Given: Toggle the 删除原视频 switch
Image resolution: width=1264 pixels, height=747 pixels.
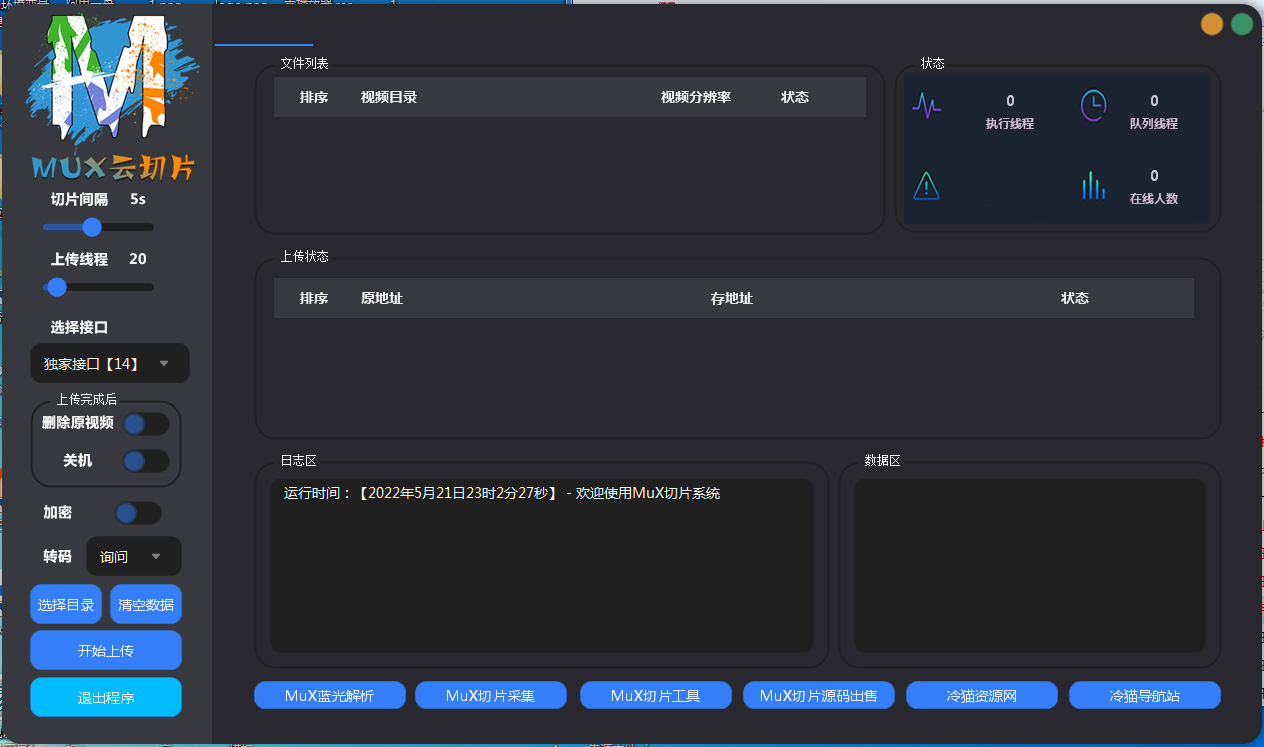Looking at the screenshot, I should click(146, 424).
